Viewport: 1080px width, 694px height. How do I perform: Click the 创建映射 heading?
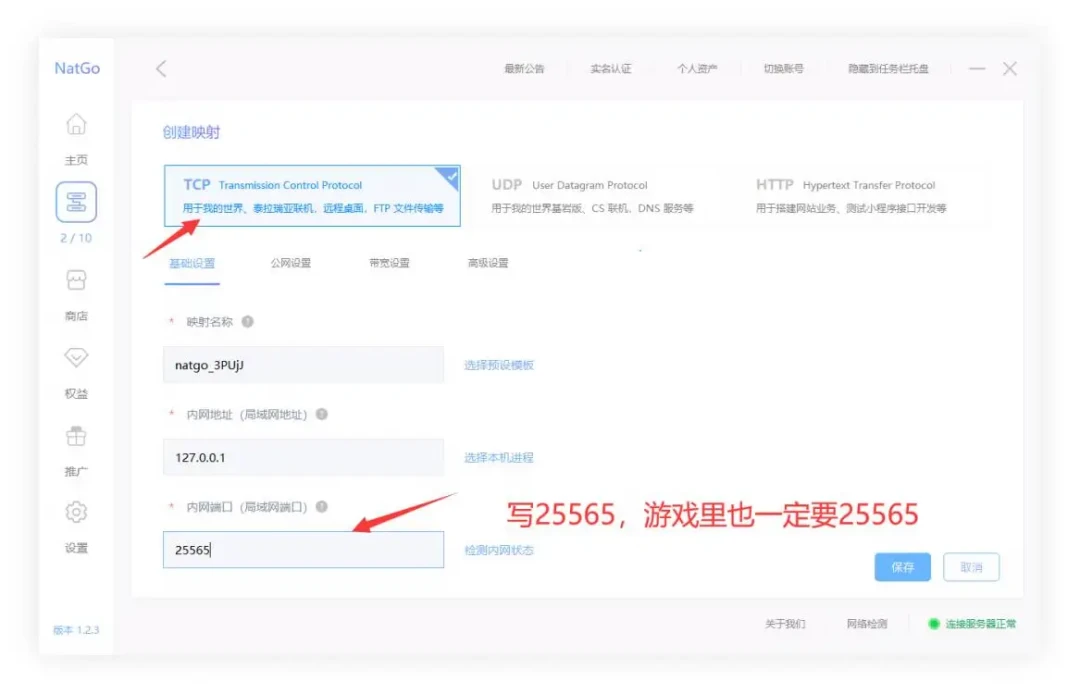pyautogui.click(x=191, y=132)
